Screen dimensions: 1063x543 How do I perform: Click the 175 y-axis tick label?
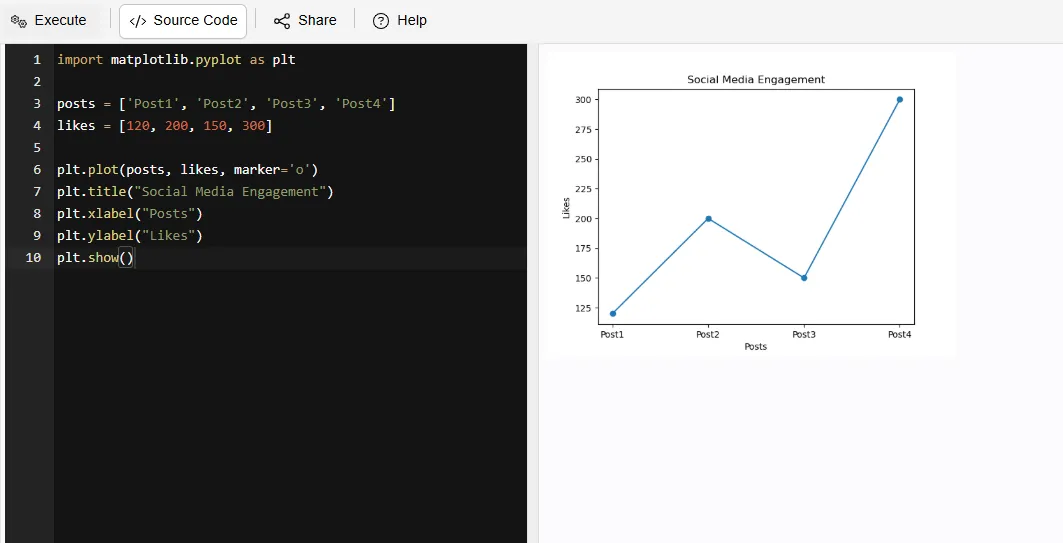[584, 248]
